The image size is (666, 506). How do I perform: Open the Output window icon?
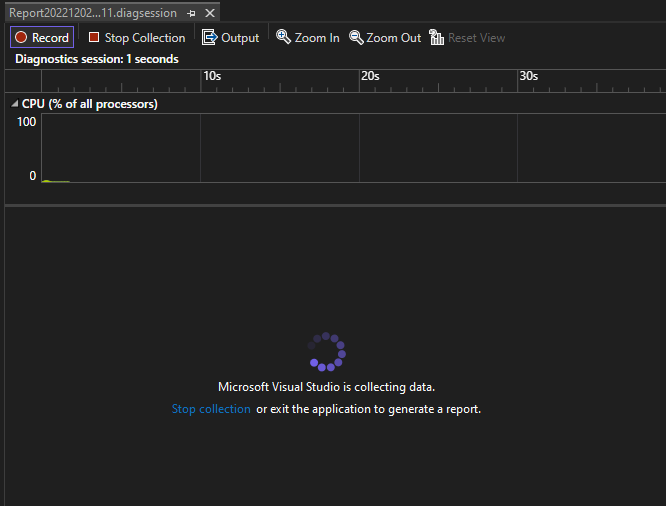[209, 37]
